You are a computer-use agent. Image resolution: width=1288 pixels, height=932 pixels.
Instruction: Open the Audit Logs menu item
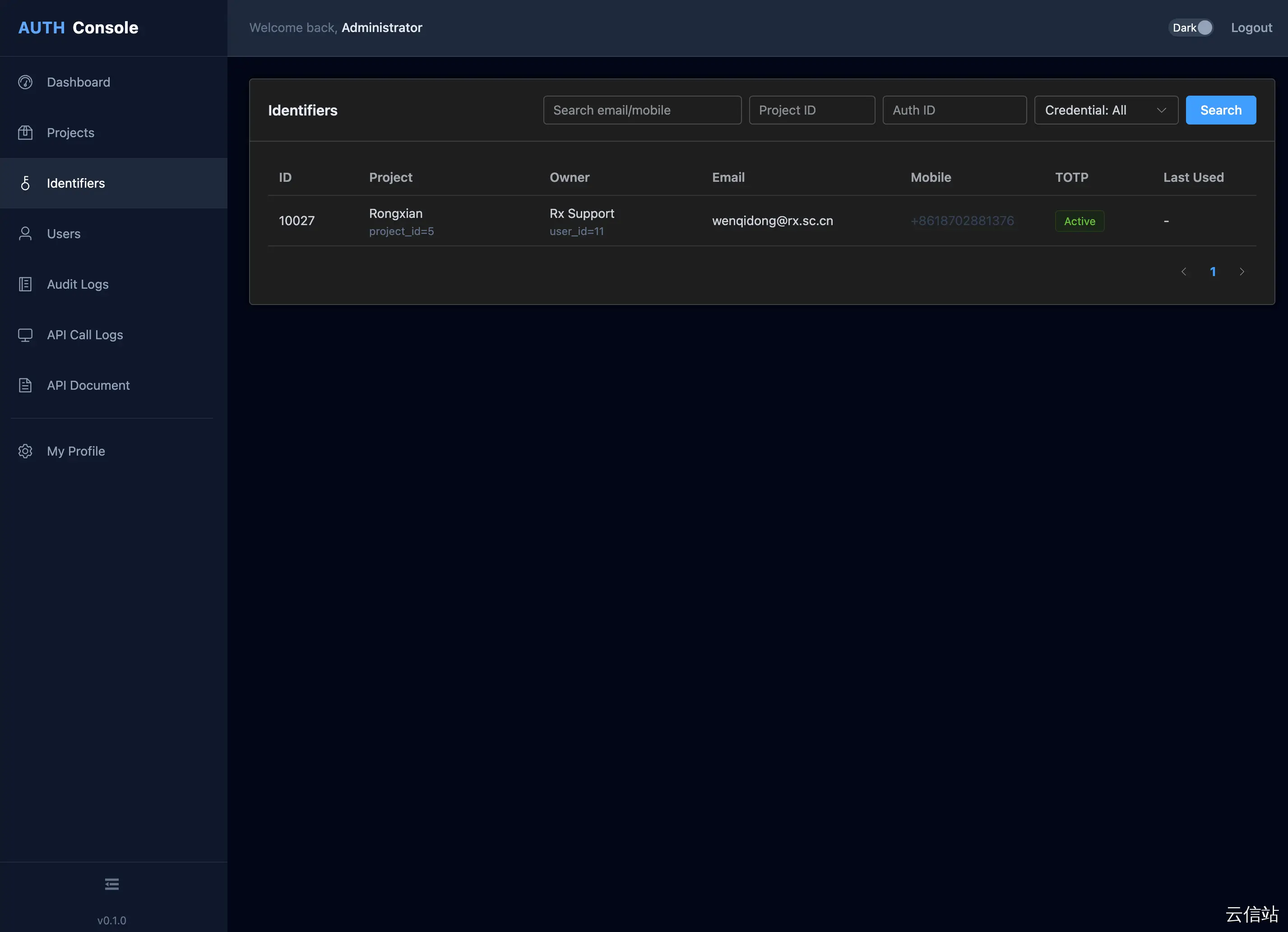78,284
